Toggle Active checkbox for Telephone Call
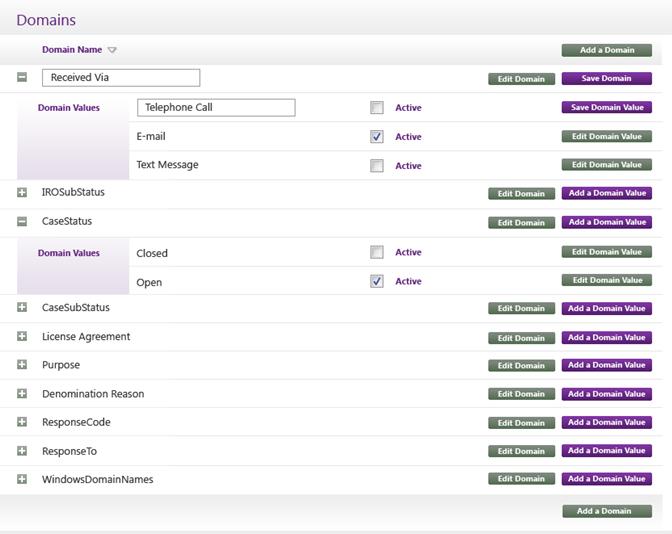 click(x=377, y=108)
